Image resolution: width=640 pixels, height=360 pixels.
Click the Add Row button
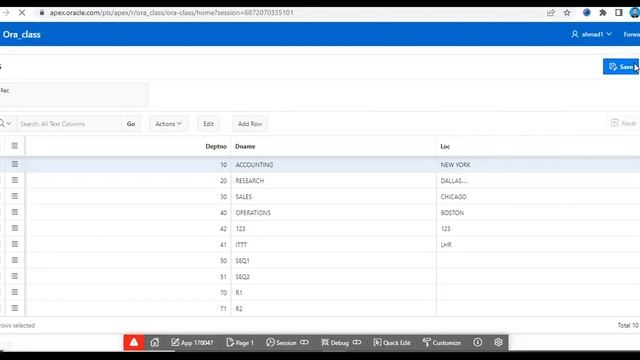click(x=250, y=124)
